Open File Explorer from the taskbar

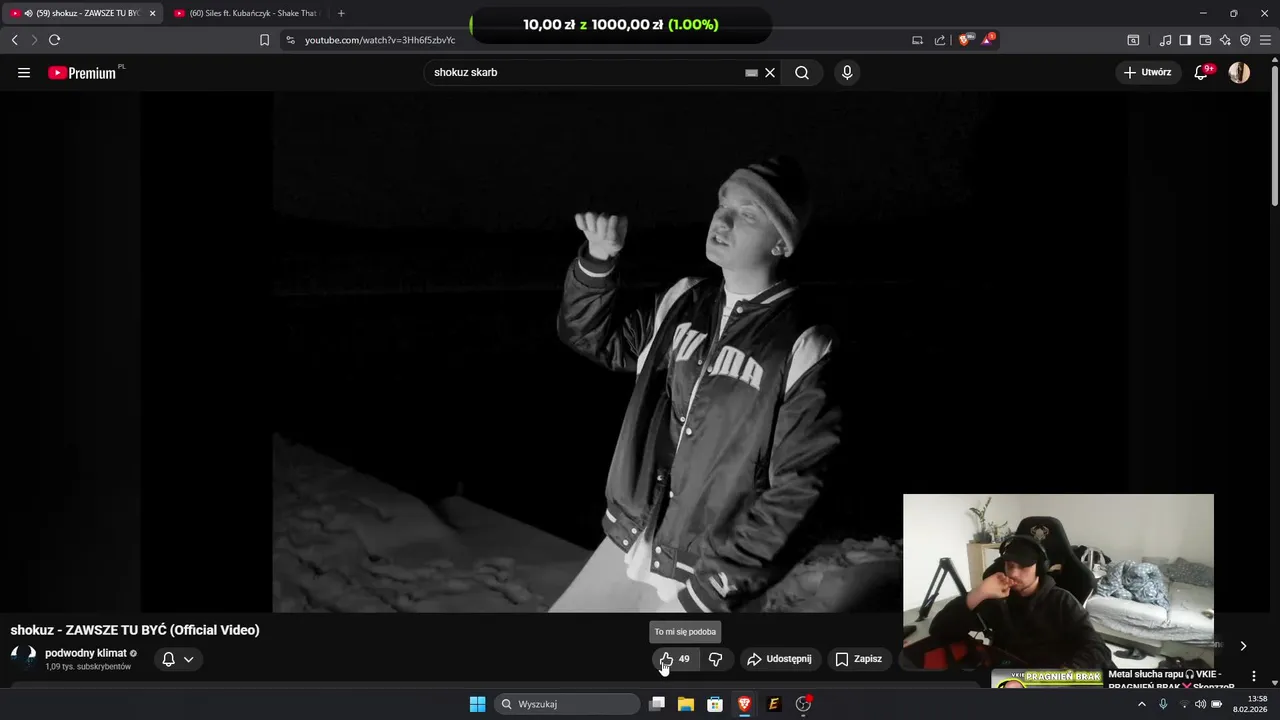click(686, 704)
